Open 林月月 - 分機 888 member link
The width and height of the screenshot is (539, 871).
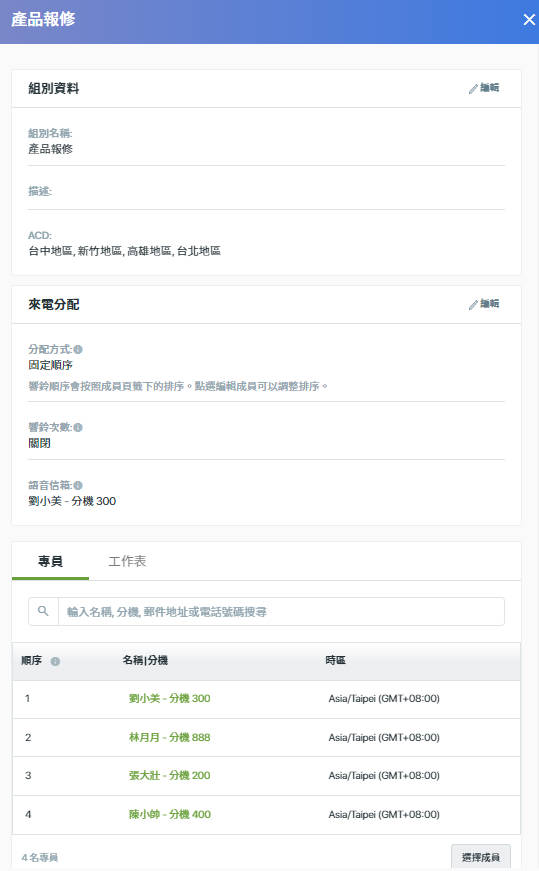pos(169,737)
